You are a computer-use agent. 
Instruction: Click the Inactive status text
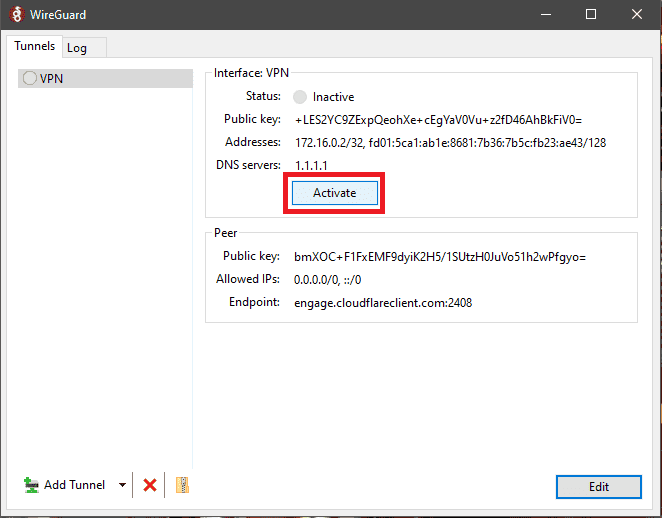pyautogui.click(x=333, y=97)
